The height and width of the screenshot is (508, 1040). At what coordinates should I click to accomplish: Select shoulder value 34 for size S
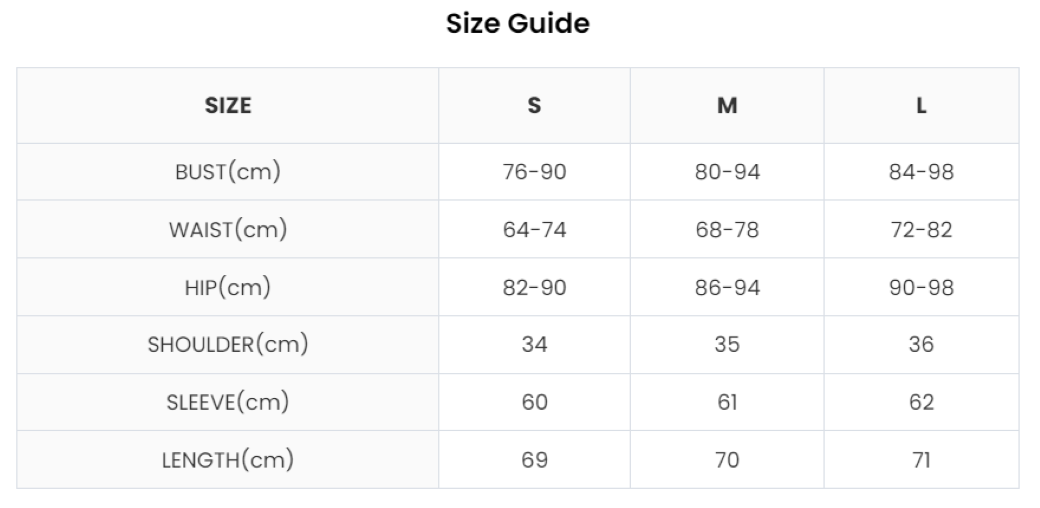point(534,345)
